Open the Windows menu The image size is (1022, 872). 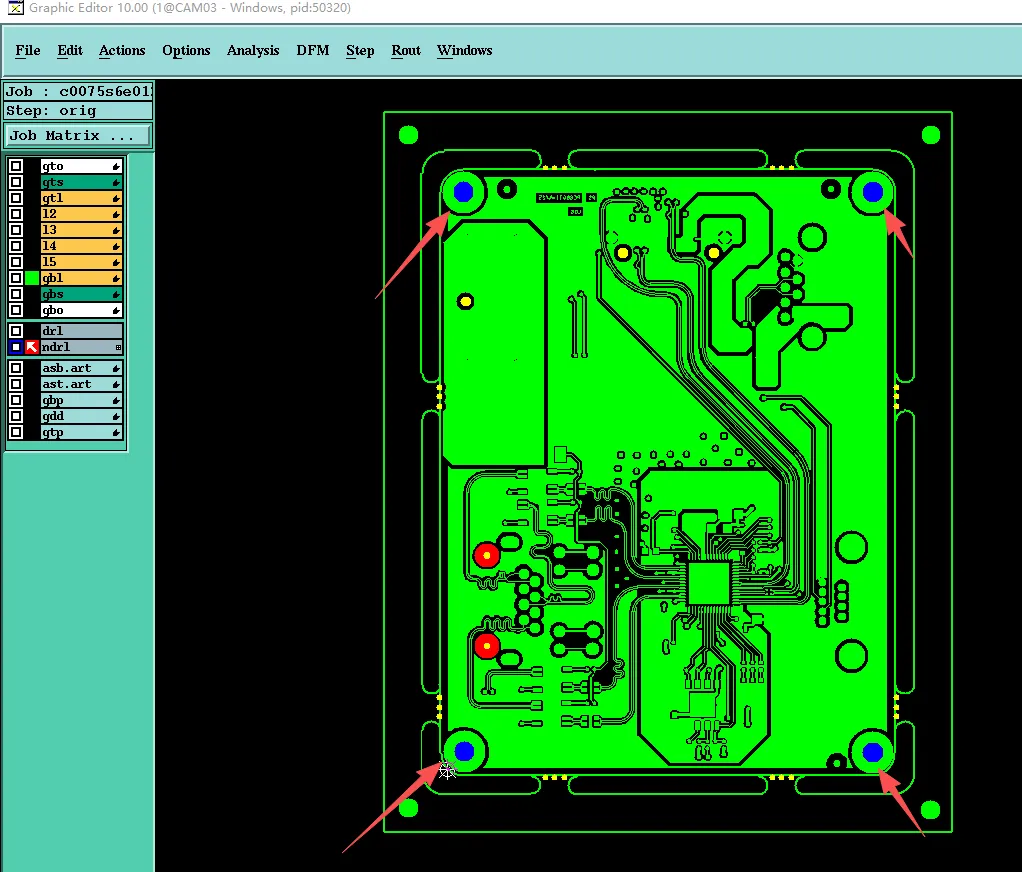(x=465, y=50)
